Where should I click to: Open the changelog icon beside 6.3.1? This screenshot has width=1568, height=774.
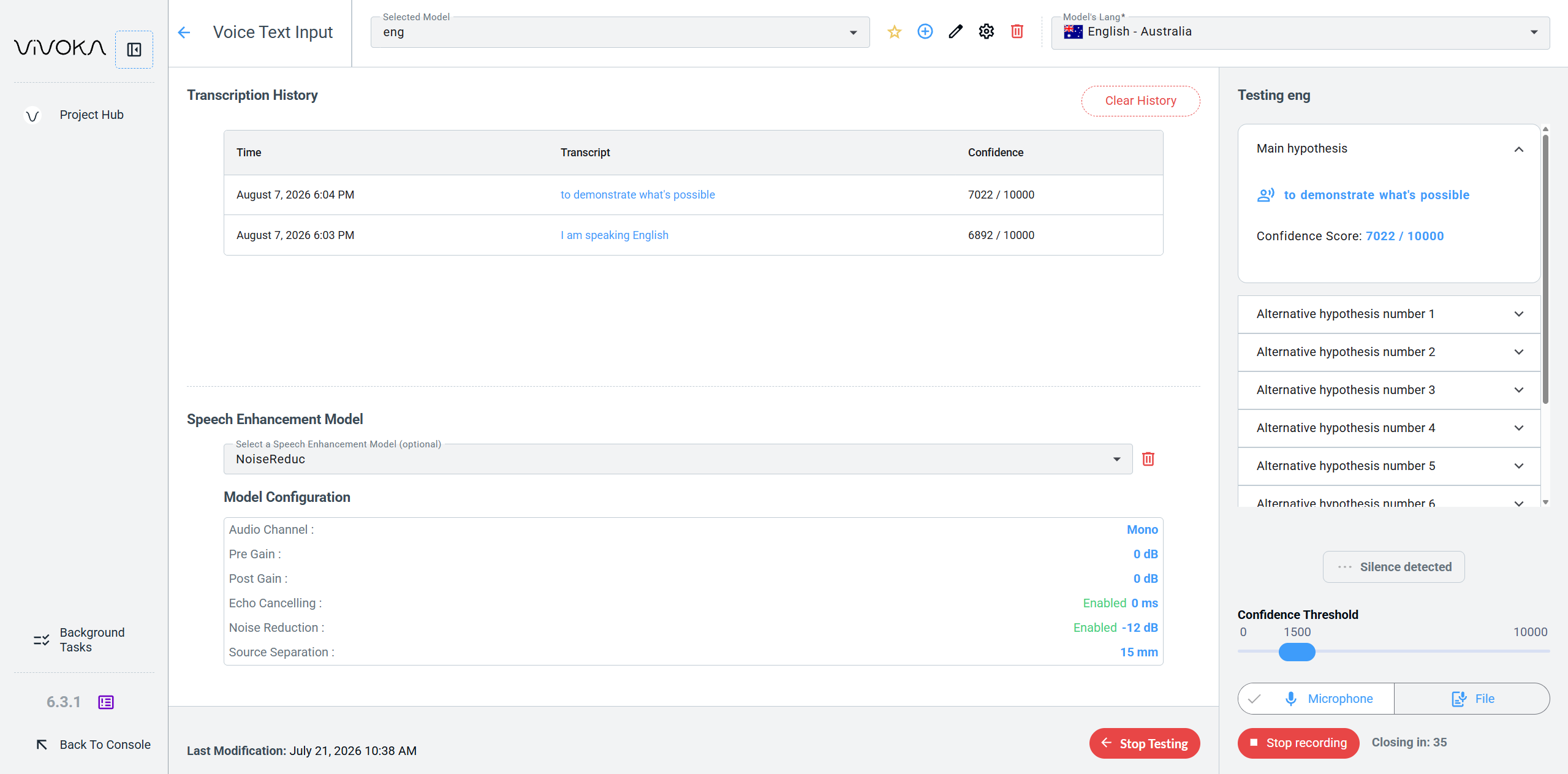tap(106, 702)
